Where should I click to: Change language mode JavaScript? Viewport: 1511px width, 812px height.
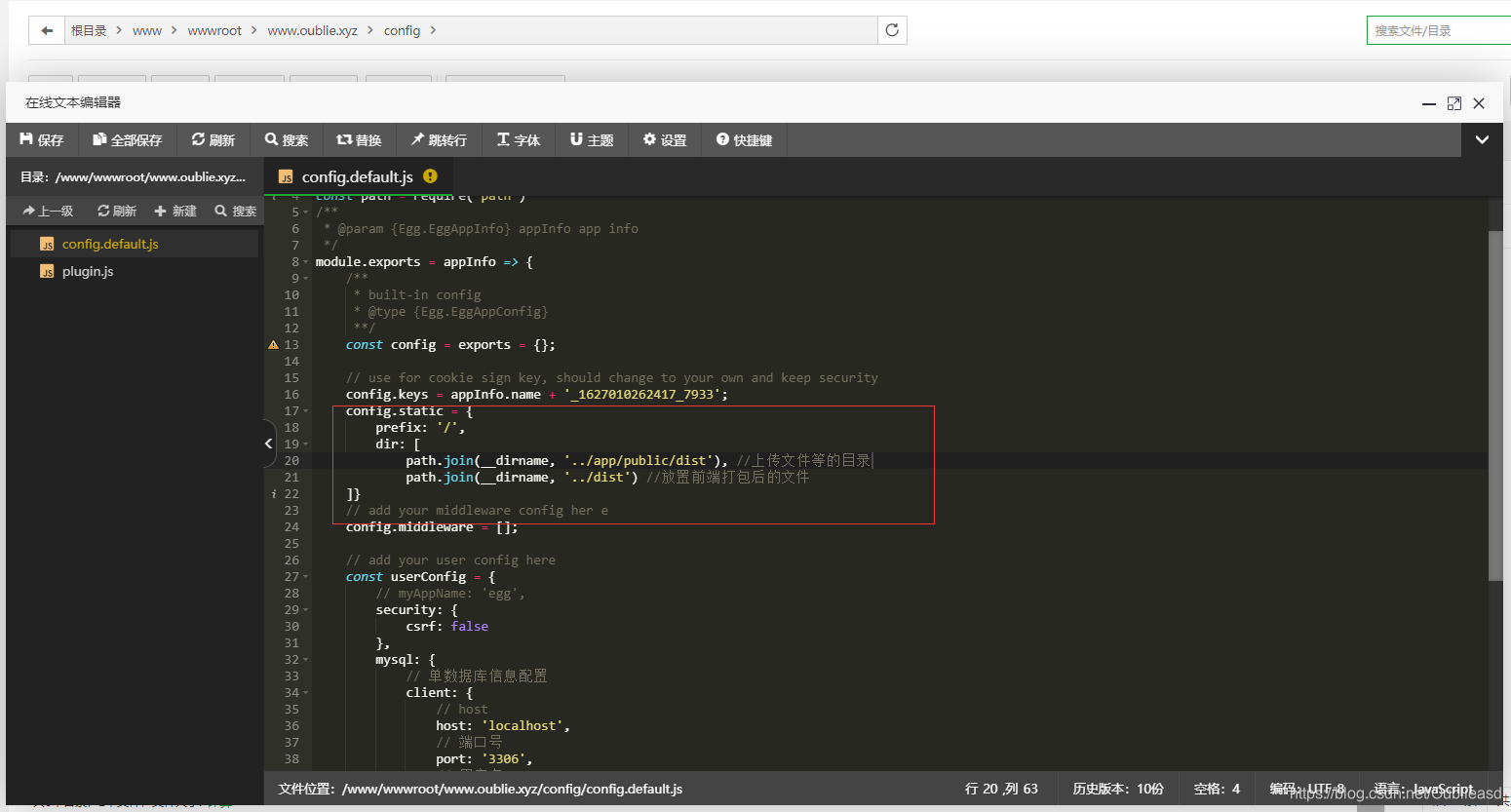pyautogui.click(x=1423, y=789)
